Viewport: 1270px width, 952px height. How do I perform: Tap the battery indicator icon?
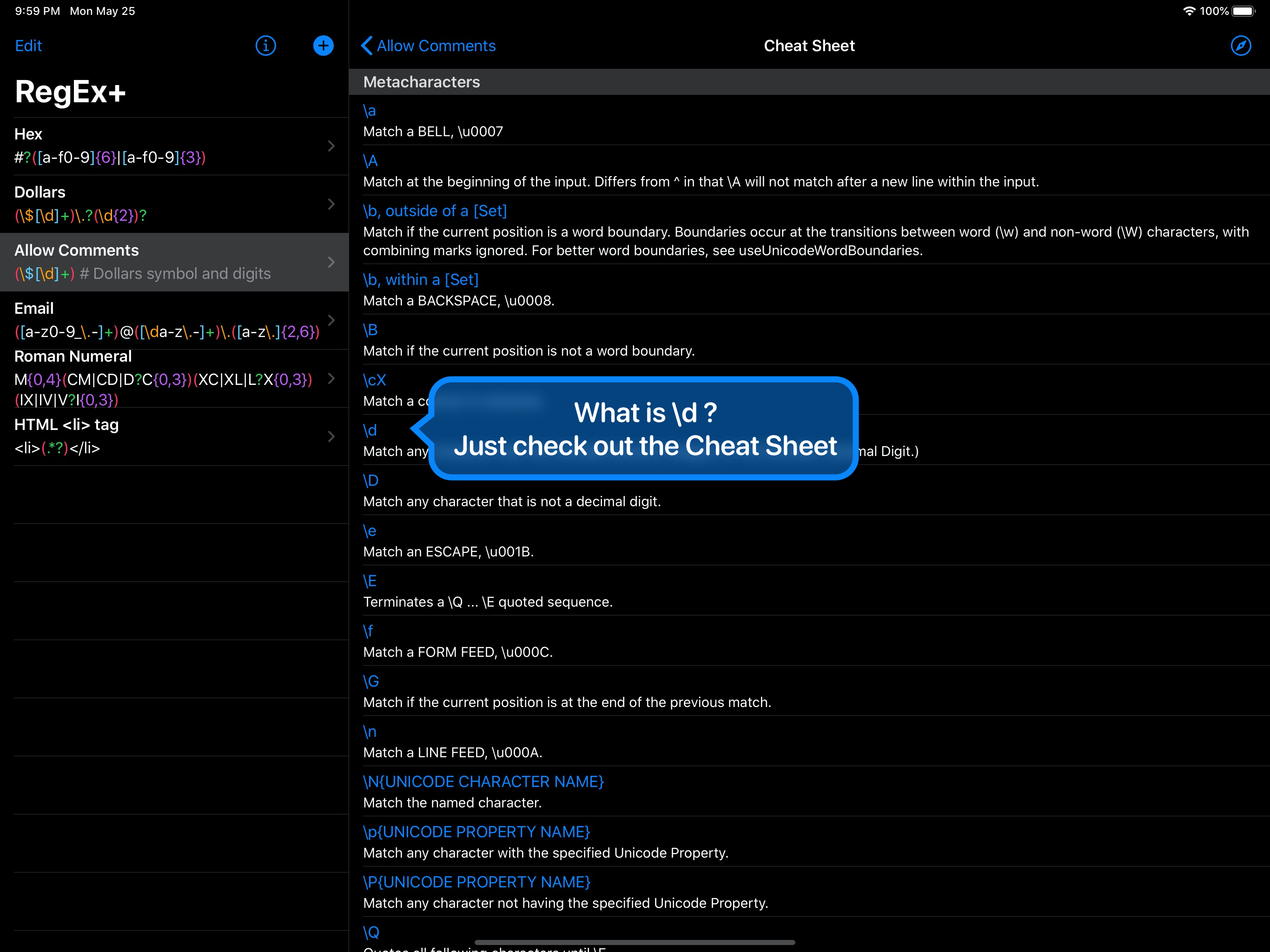[1243, 11]
